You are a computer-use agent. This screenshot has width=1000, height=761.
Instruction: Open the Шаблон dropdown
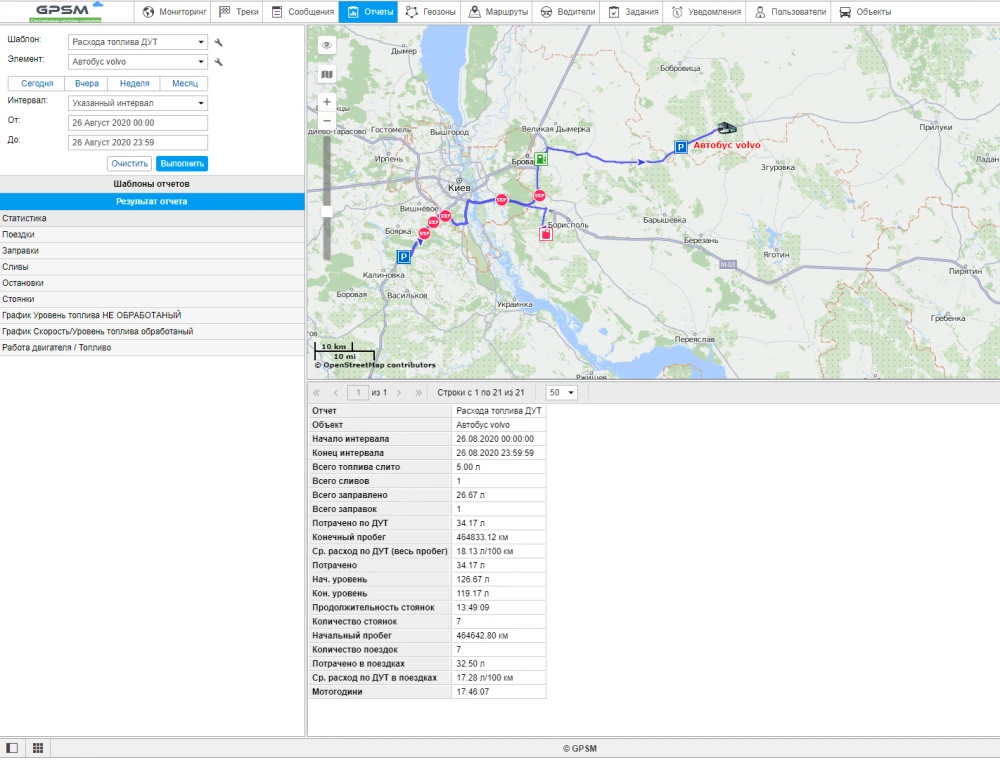(138, 42)
